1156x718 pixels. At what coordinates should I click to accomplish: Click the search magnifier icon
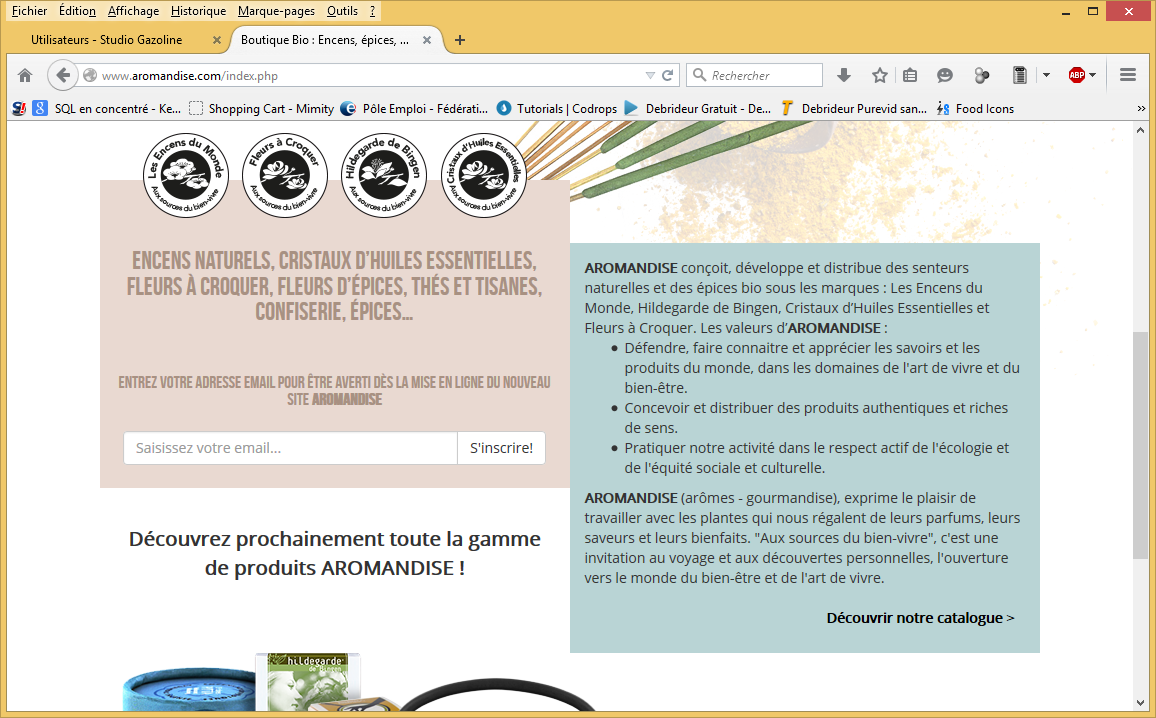coord(700,75)
